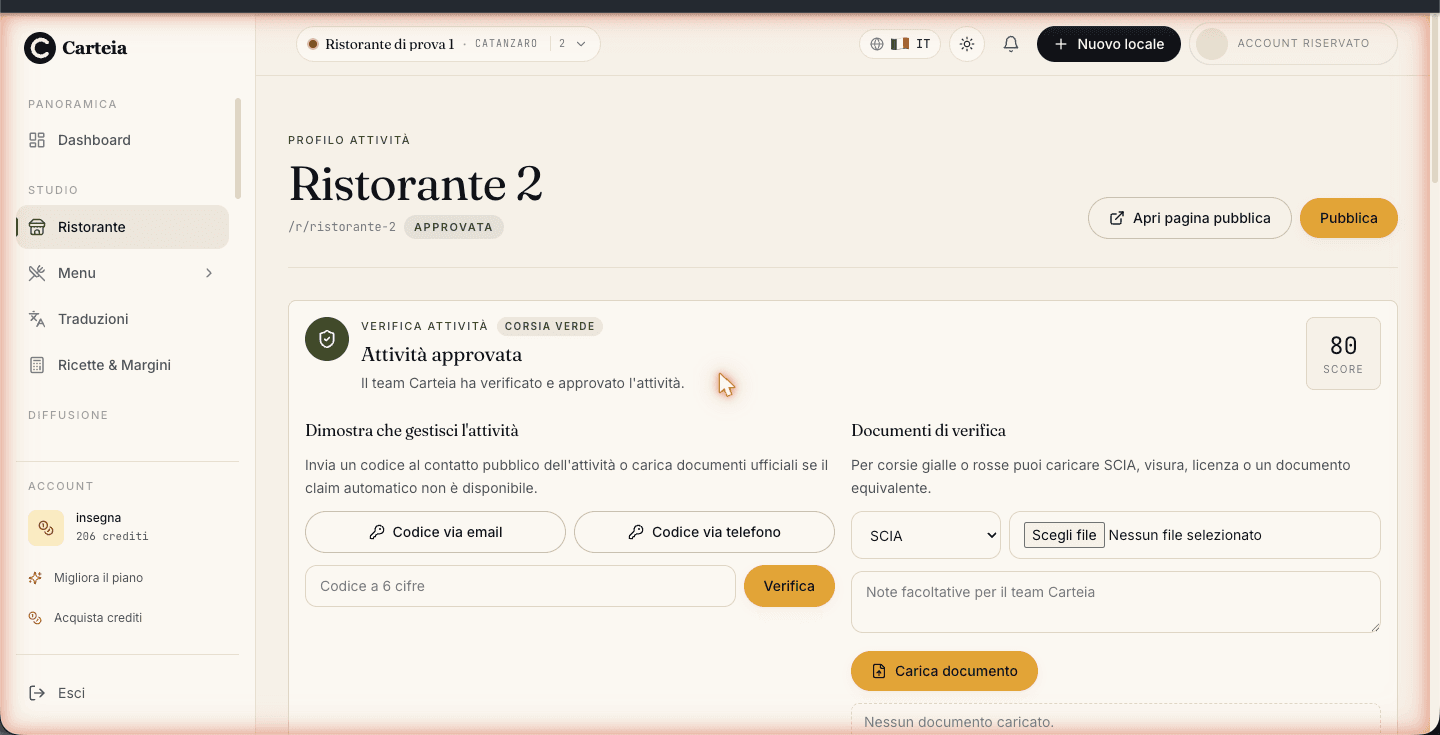Click Apri pagina pubblica button
Screen dimensions: 1440x735
coord(1190,218)
